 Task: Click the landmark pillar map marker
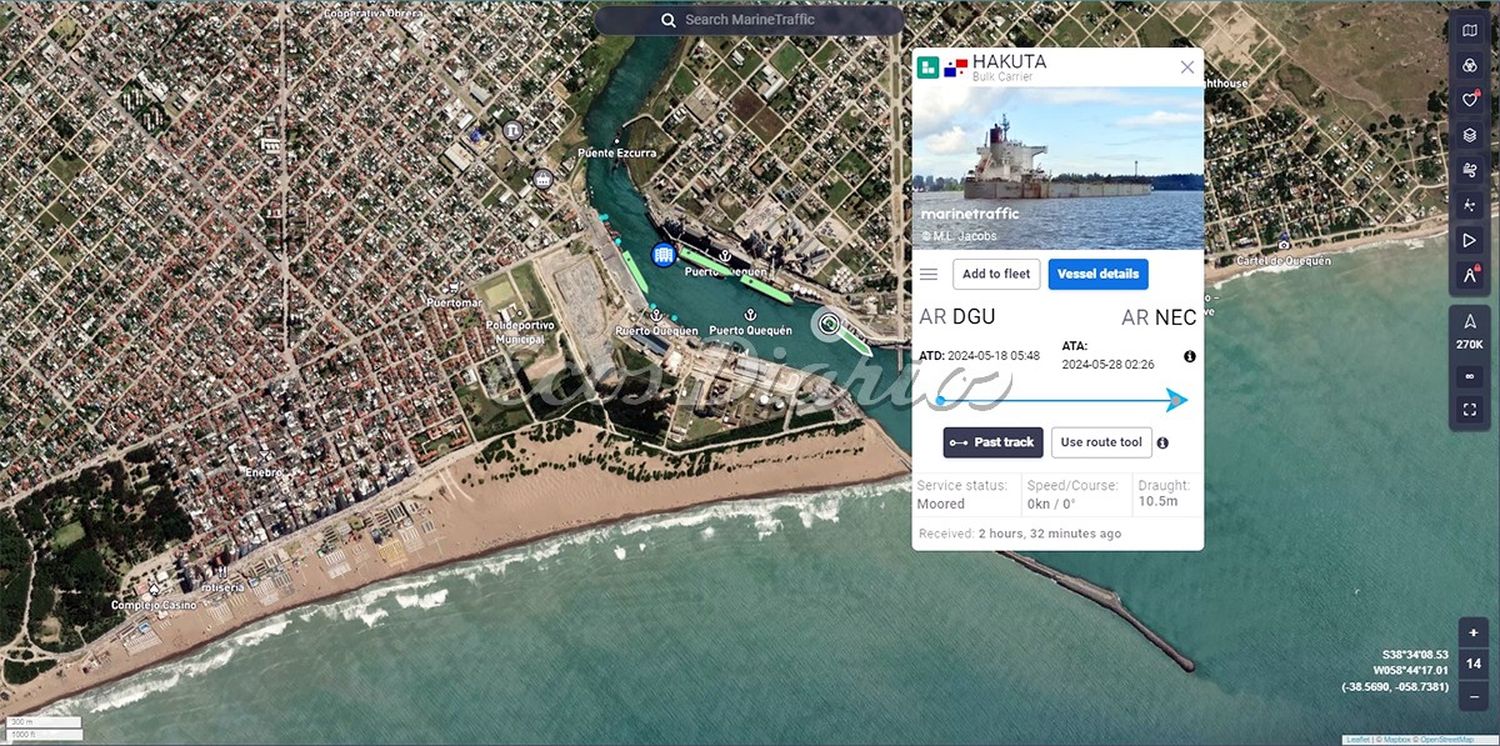coord(513,130)
